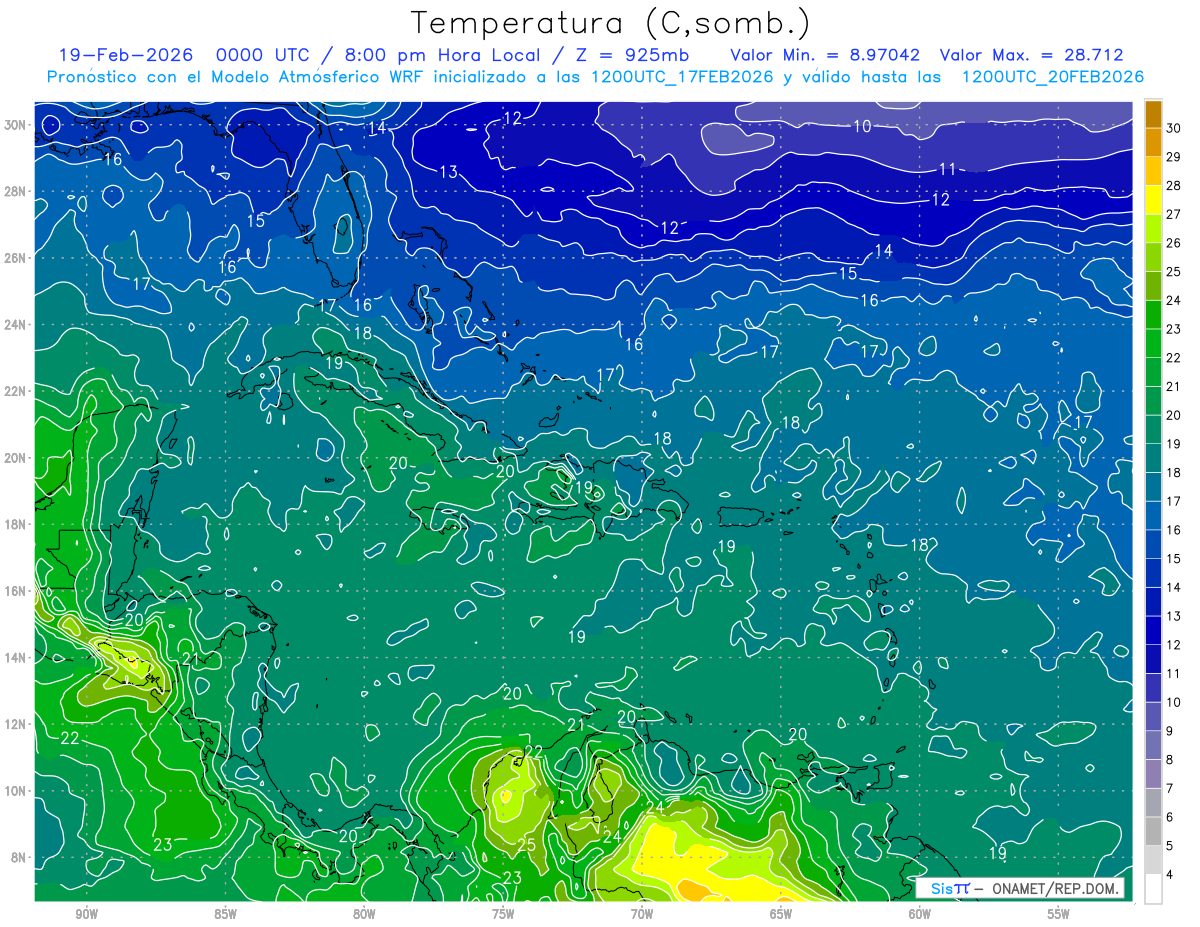Select valid-until time "1200UTC_20FEB2026"
The image size is (1200, 927).
[x=1052, y=77]
